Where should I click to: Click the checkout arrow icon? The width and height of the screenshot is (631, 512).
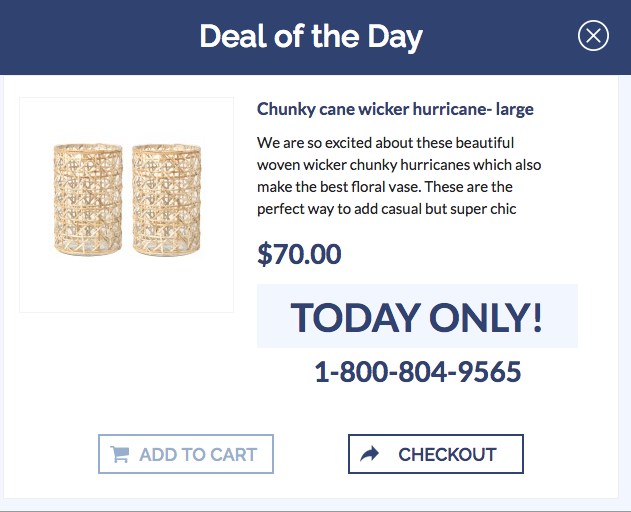coord(370,454)
